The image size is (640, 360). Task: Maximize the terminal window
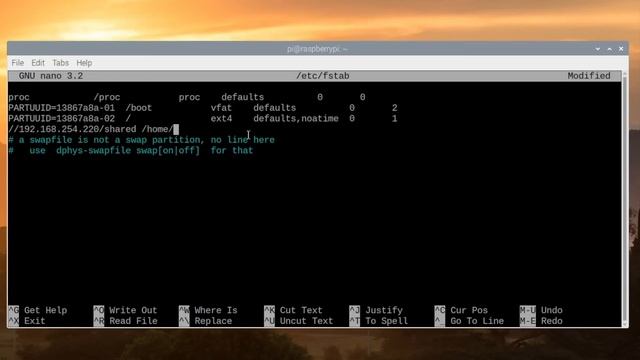pos(609,49)
